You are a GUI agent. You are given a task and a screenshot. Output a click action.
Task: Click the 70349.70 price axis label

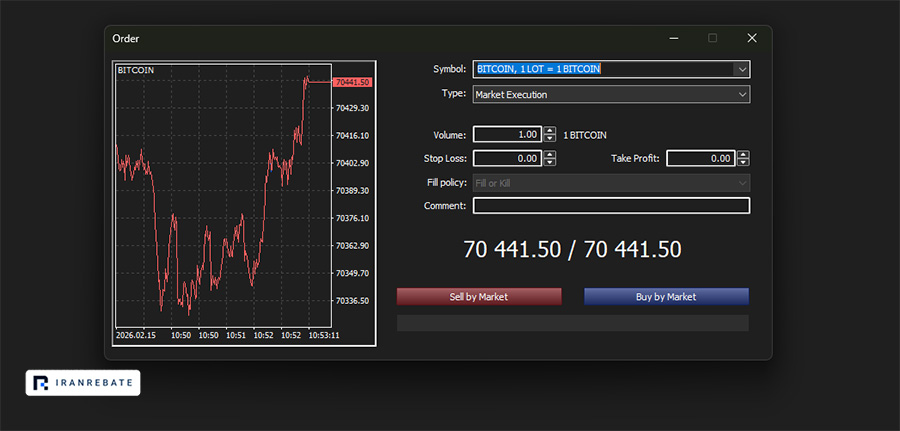click(x=352, y=273)
